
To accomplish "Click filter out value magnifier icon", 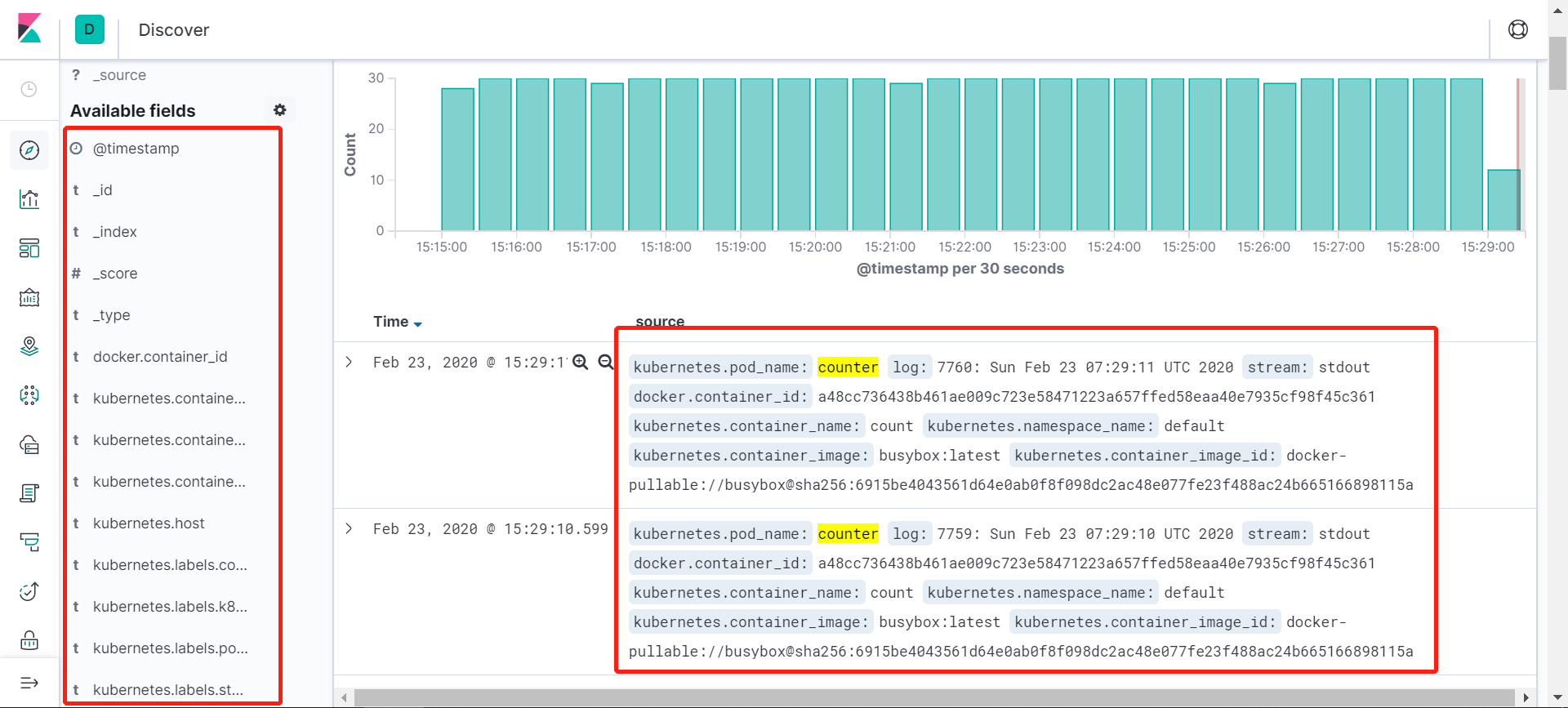I will coord(605,362).
